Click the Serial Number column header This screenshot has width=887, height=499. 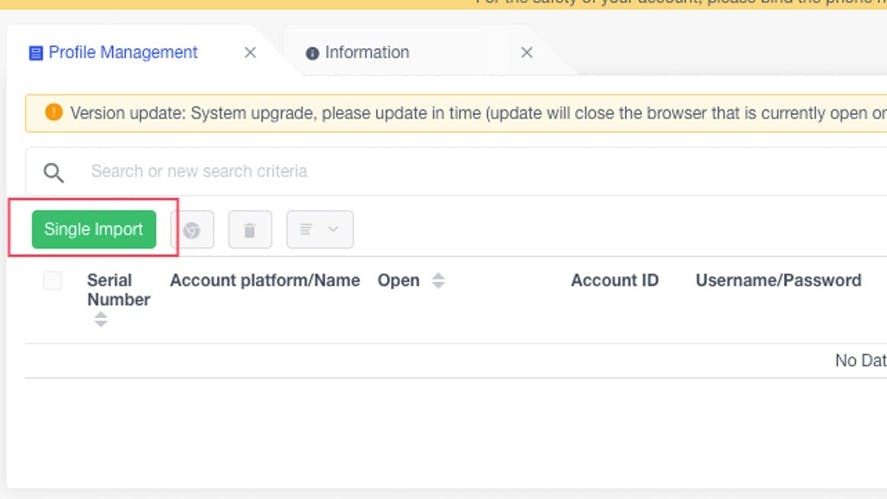pyautogui.click(x=119, y=290)
